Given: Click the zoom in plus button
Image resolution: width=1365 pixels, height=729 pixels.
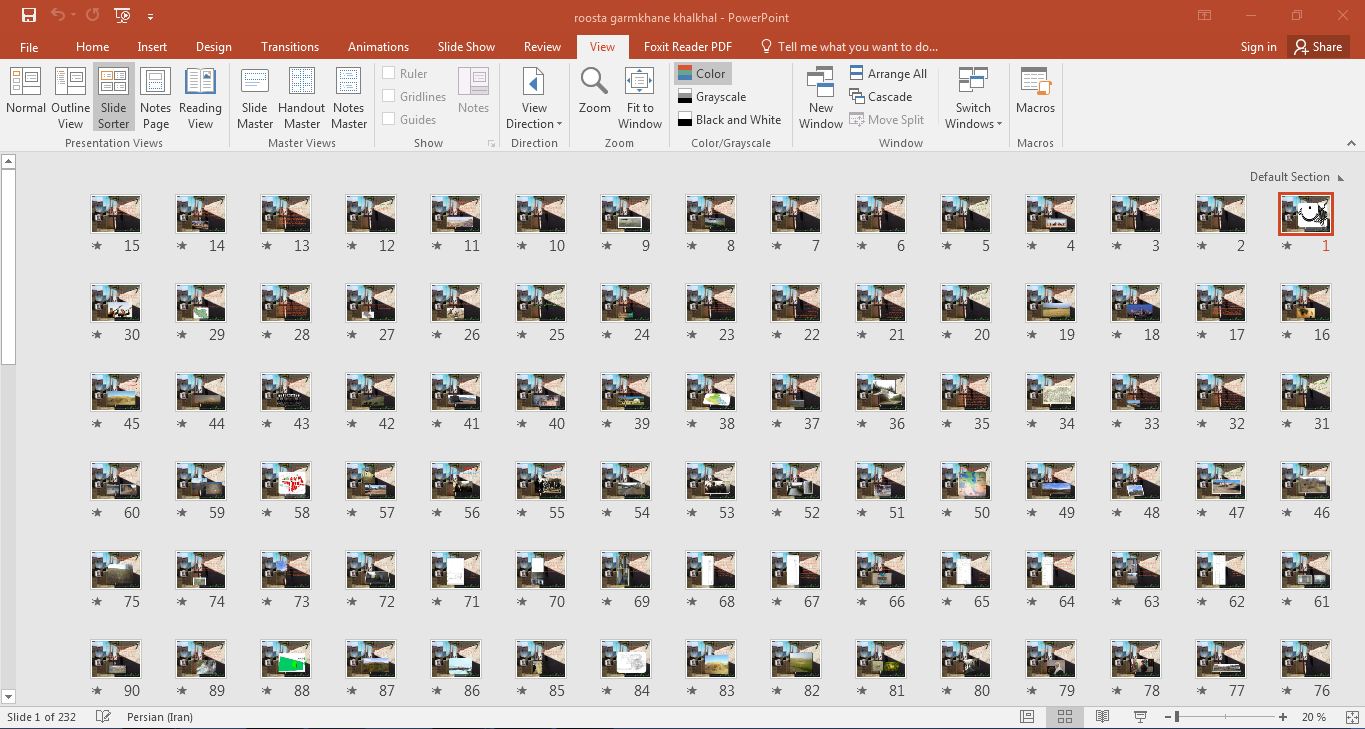Looking at the screenshot, I should pyautogui.click(x=1283, y=717).
